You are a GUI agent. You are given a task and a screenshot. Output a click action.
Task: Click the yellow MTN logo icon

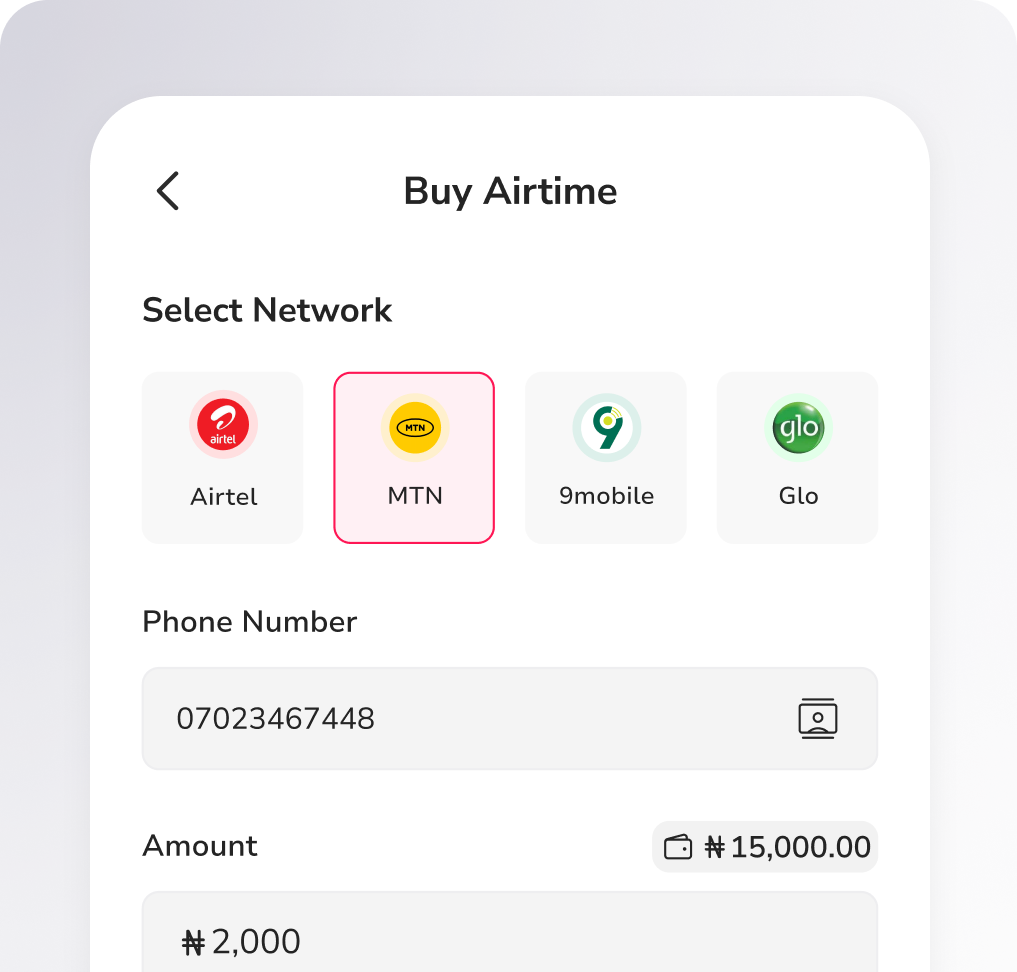point(414,428)
